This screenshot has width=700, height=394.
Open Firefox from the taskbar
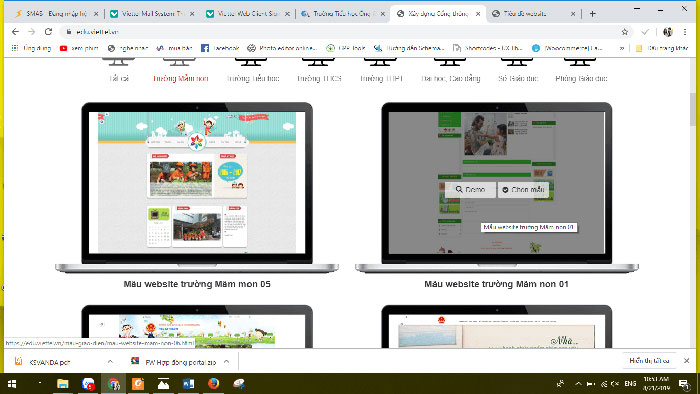click(x=213, y=384)
